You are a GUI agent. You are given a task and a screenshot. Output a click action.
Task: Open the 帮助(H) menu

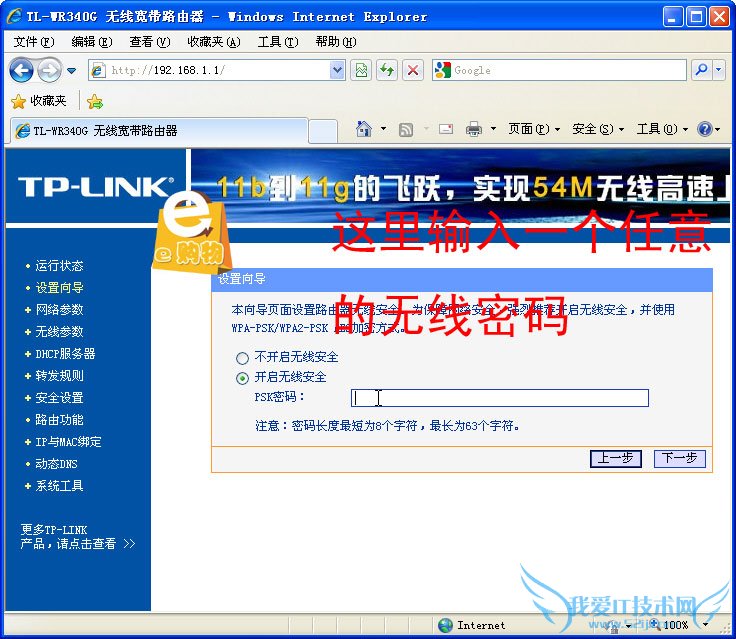point(336,42)
